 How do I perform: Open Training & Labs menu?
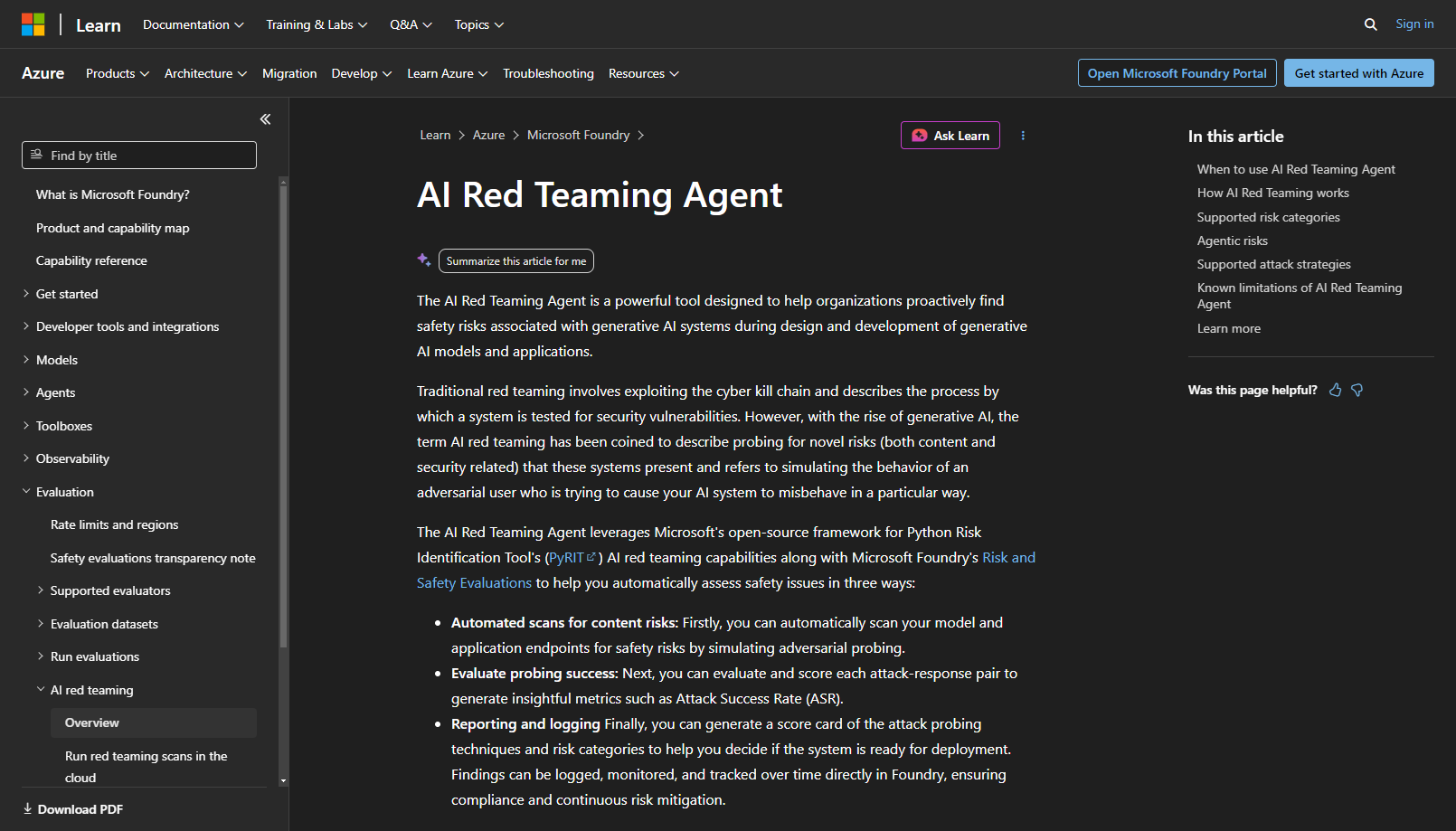[317, 24]
